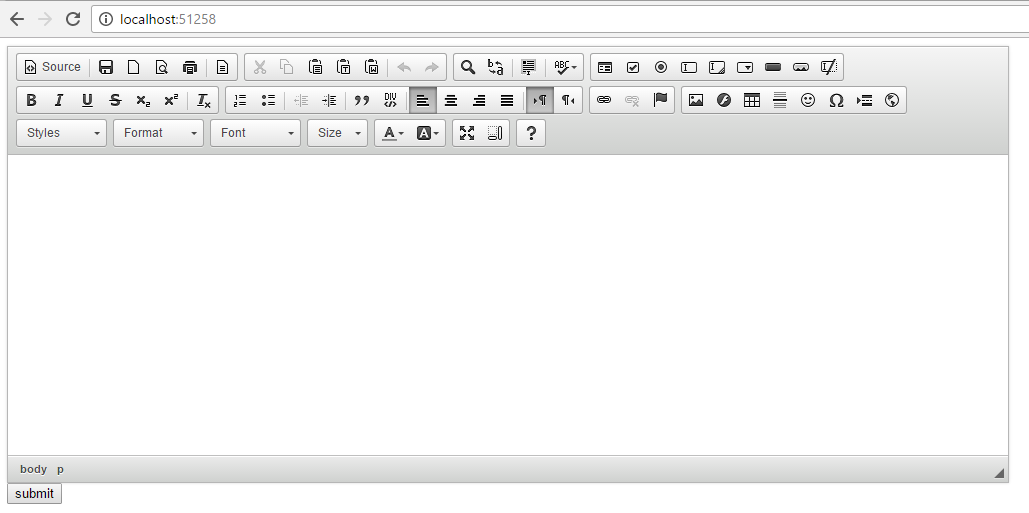Toggle Source view mode
The height and width of the screenshot is (513, 1029).
[53, 67]
